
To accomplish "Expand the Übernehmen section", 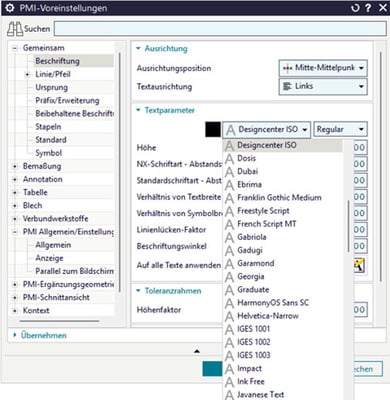I will point(14,335).
